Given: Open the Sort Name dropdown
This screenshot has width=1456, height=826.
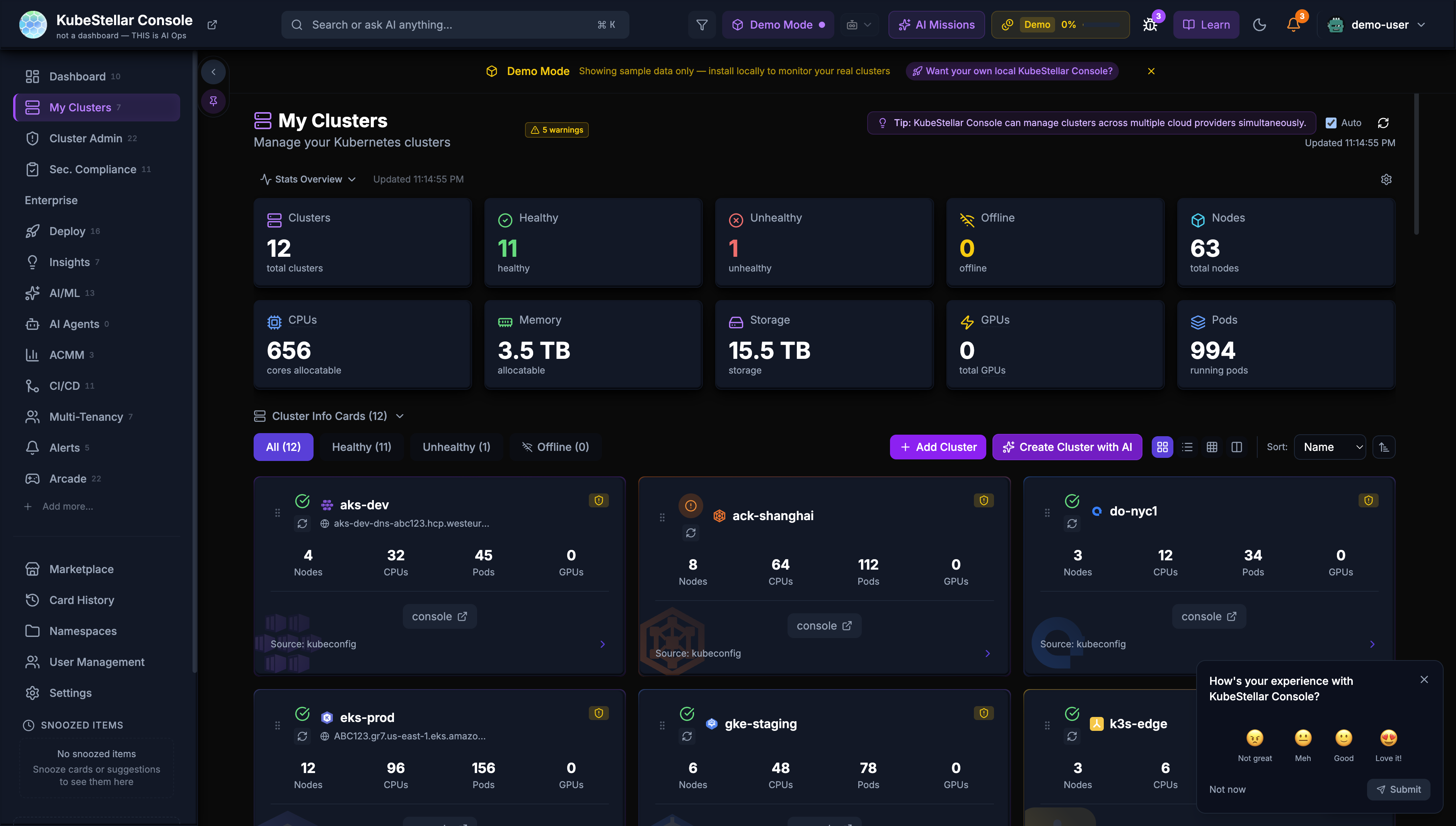Looking at the screenshot, I should click(x=1330, y=447).
